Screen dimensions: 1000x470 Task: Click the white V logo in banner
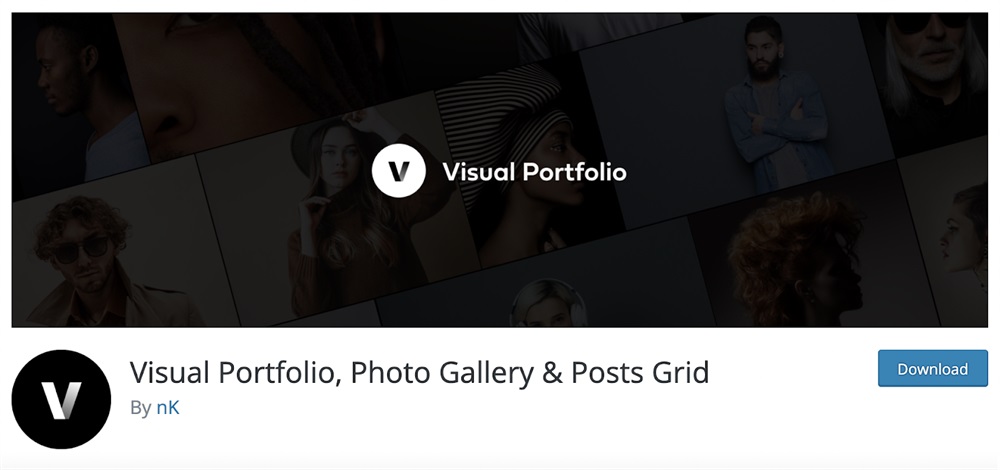pos(399,172)
